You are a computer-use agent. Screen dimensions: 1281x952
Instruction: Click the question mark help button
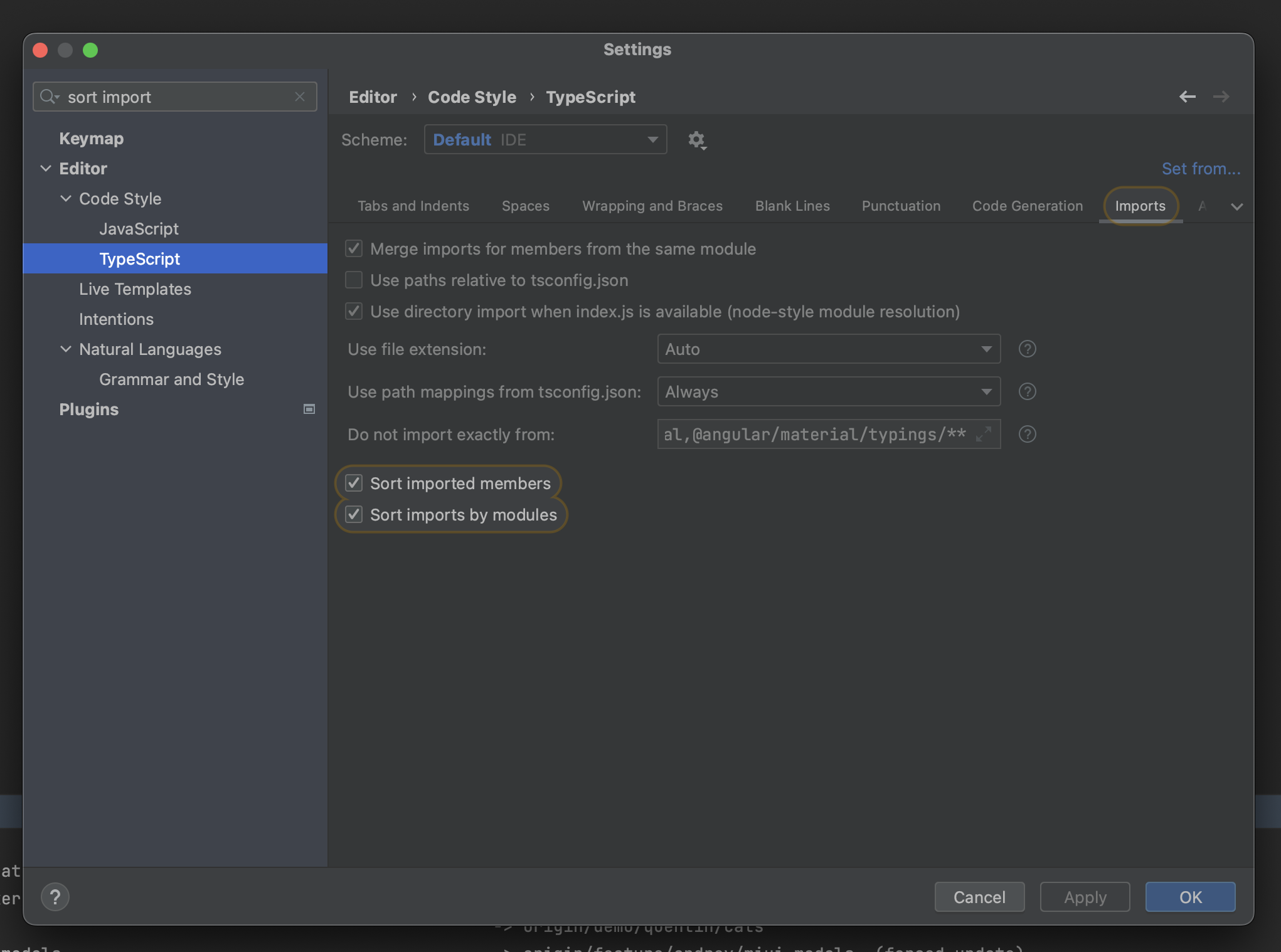[x=55, y=897]
